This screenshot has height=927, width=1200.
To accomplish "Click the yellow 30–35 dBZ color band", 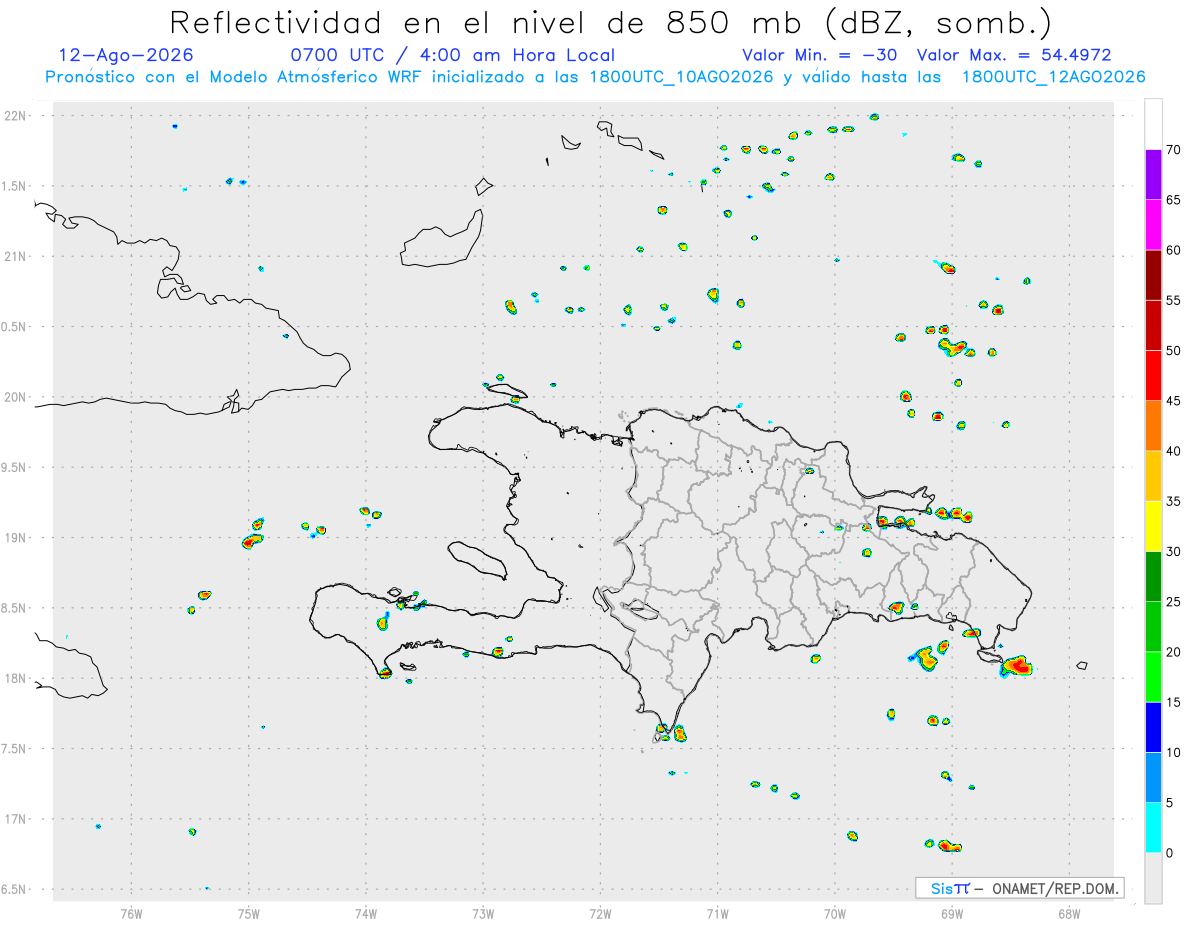I will tap(1153, 526).
